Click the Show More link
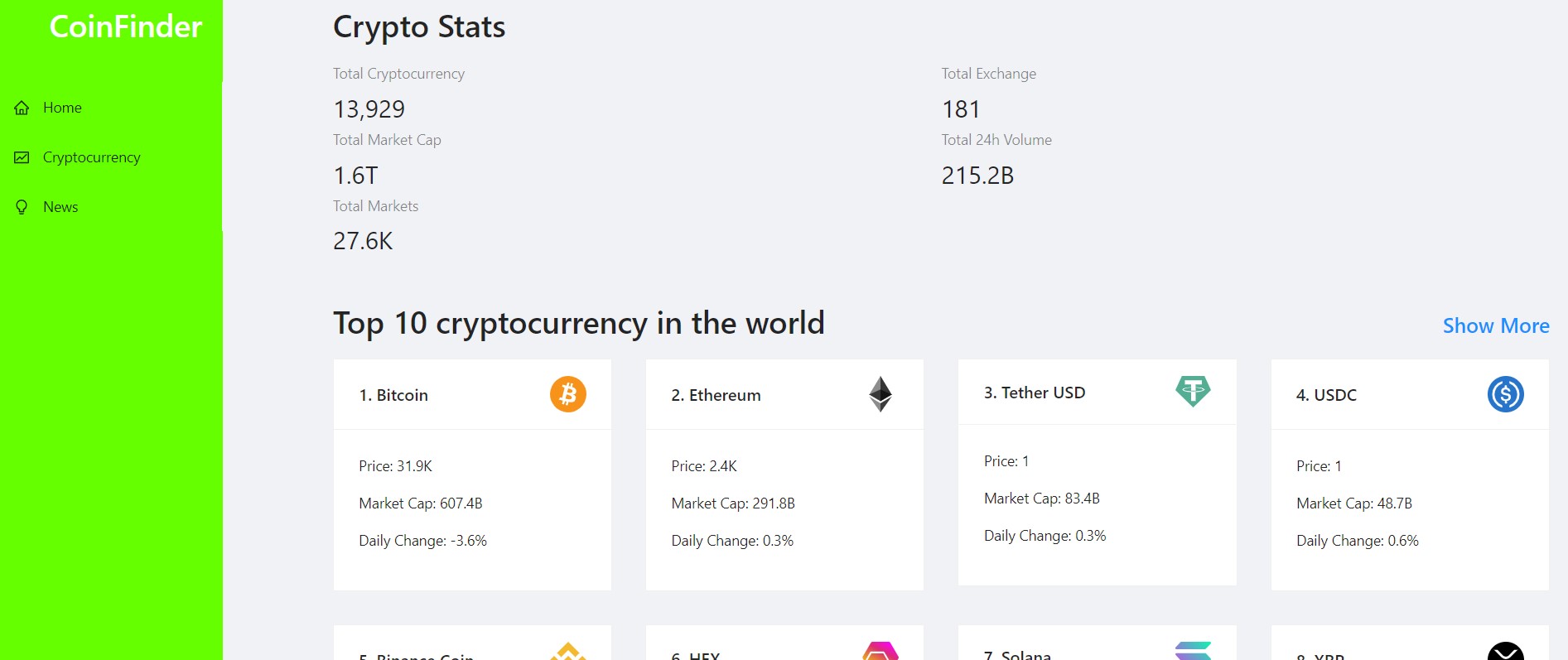This screenshot has width=1568, height=660. pyautogui.click(x=1495, y=325)
